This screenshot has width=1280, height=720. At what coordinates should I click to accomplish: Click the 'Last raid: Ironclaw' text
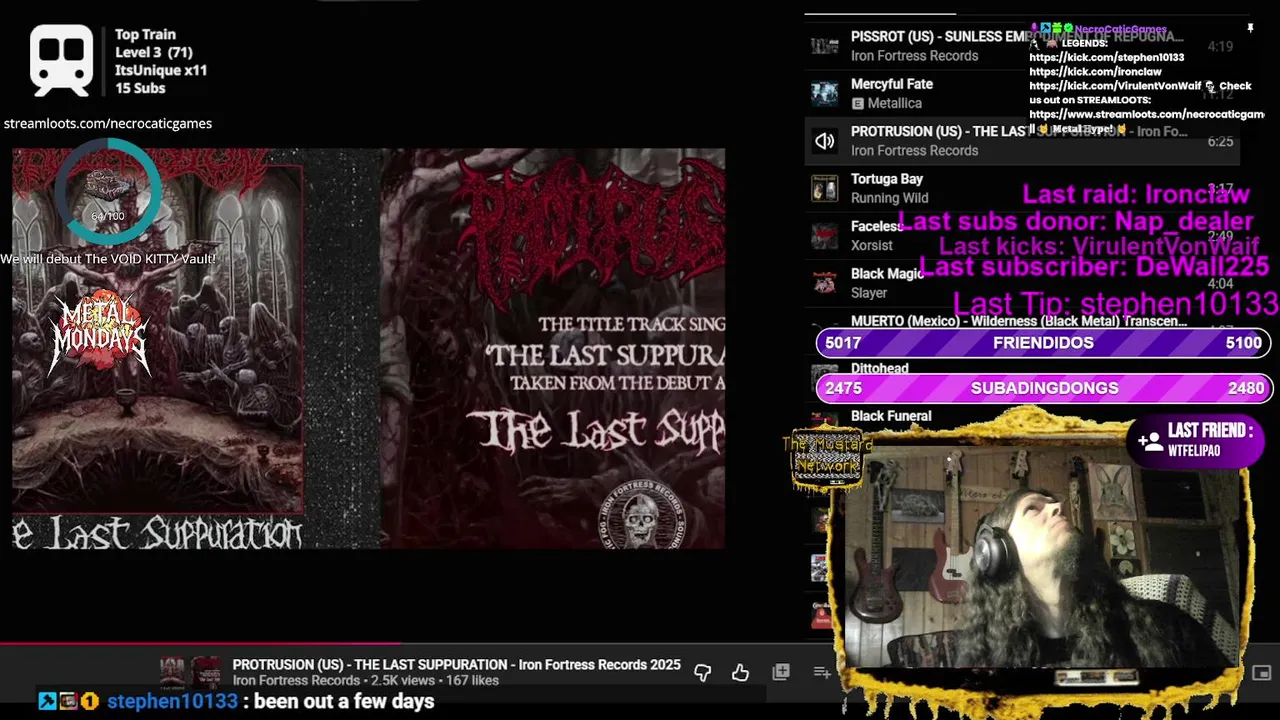point(1136,194)
